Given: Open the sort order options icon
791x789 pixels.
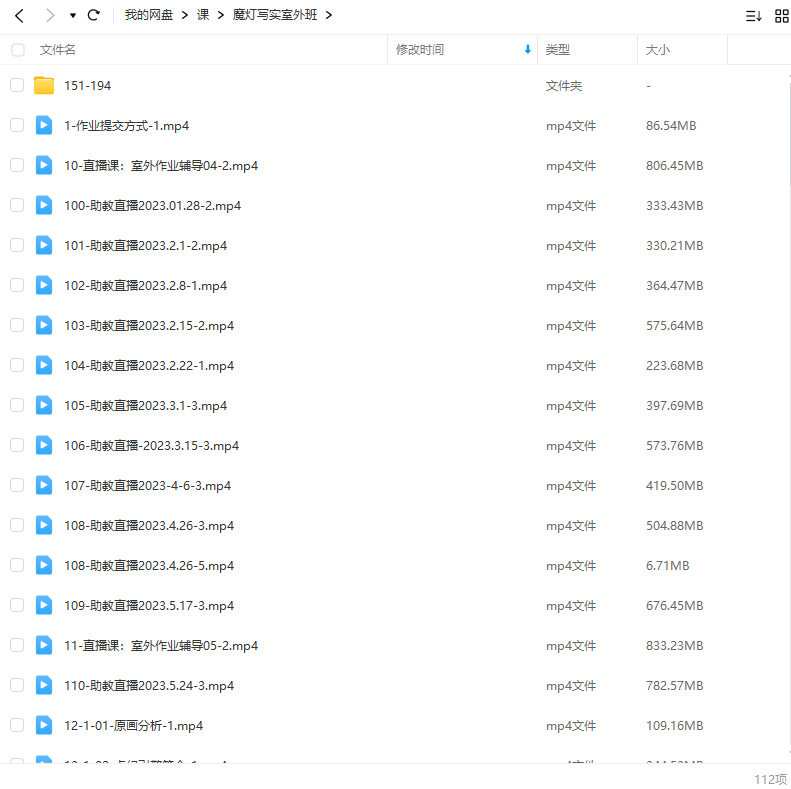Looking at the screenshot, I should click(x=753, y=16).
